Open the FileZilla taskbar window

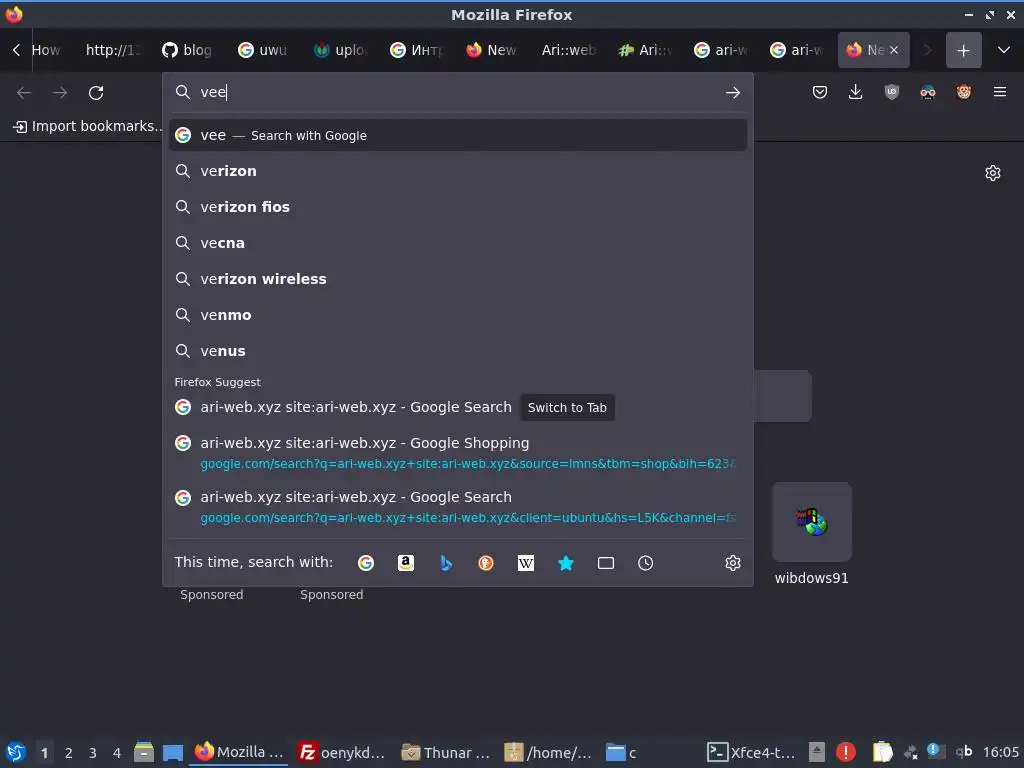click(x=341, y=752)
